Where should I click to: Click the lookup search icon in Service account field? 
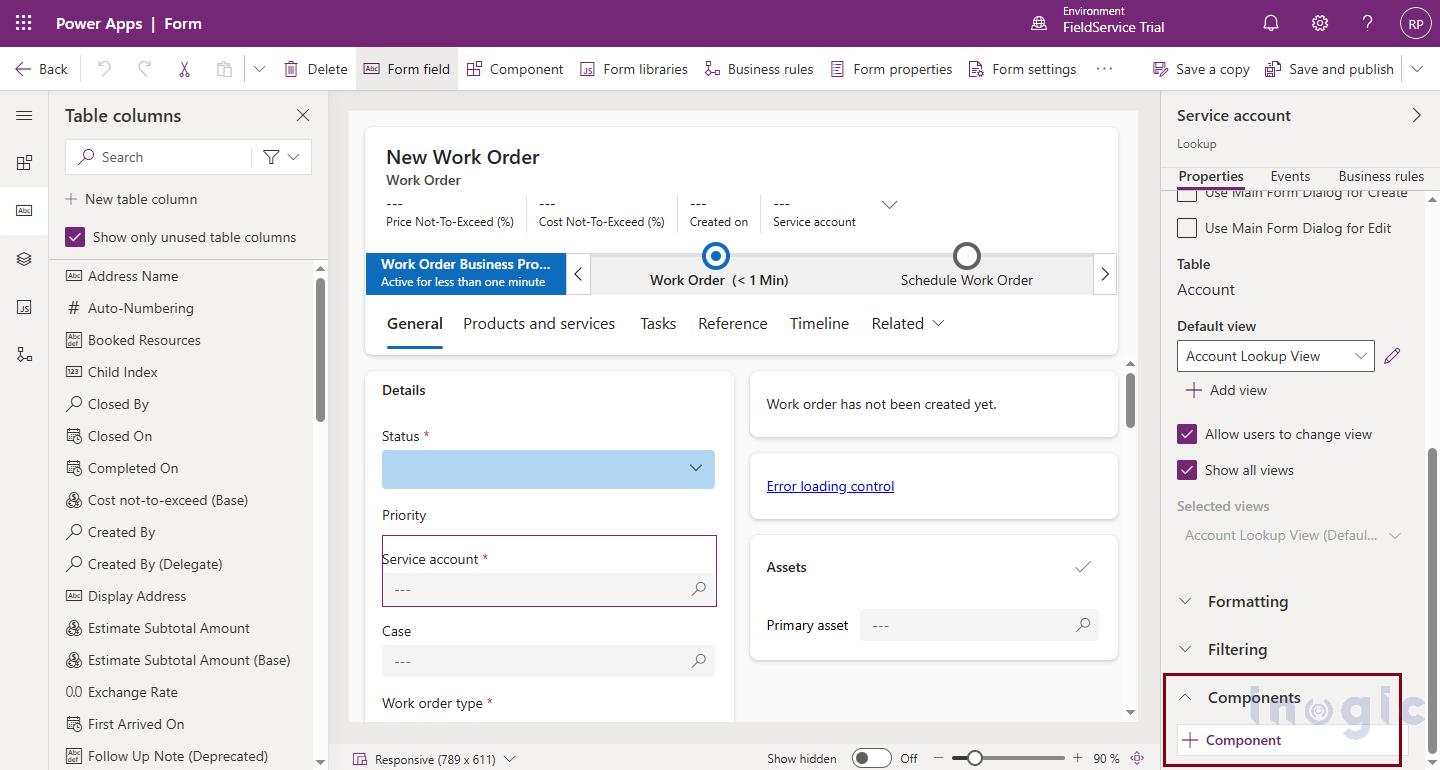(x=699, y=589)
